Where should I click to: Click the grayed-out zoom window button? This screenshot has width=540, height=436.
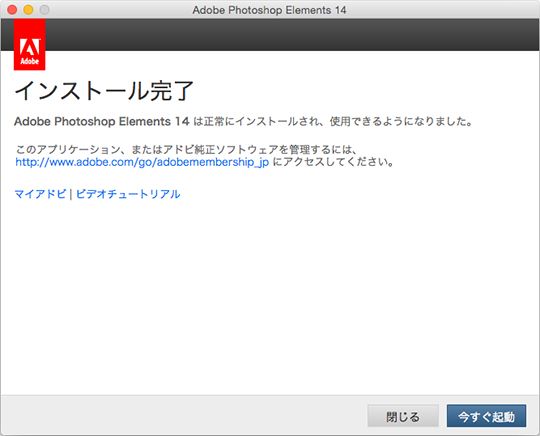(44, 10)
